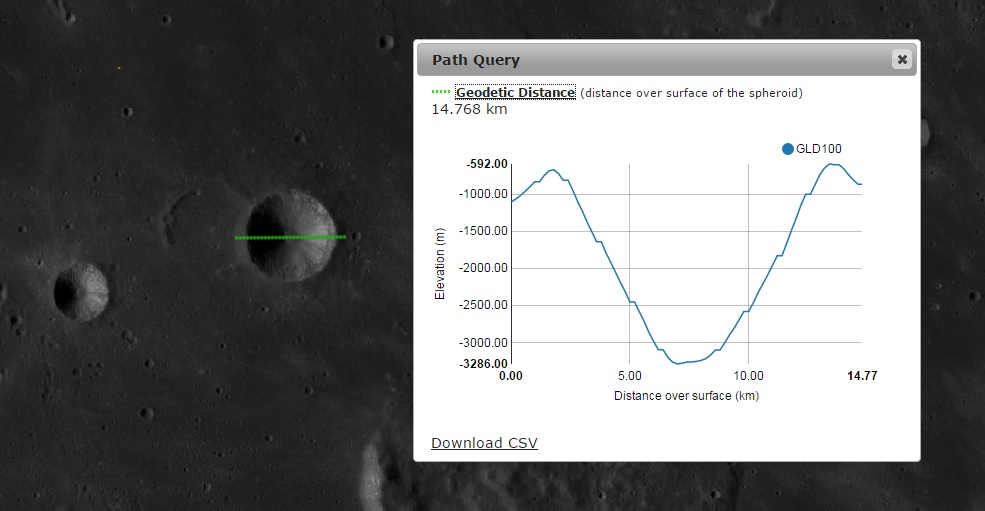Click the green path line on the map
The width and height of the screenshot is (985, 511).
290,237
